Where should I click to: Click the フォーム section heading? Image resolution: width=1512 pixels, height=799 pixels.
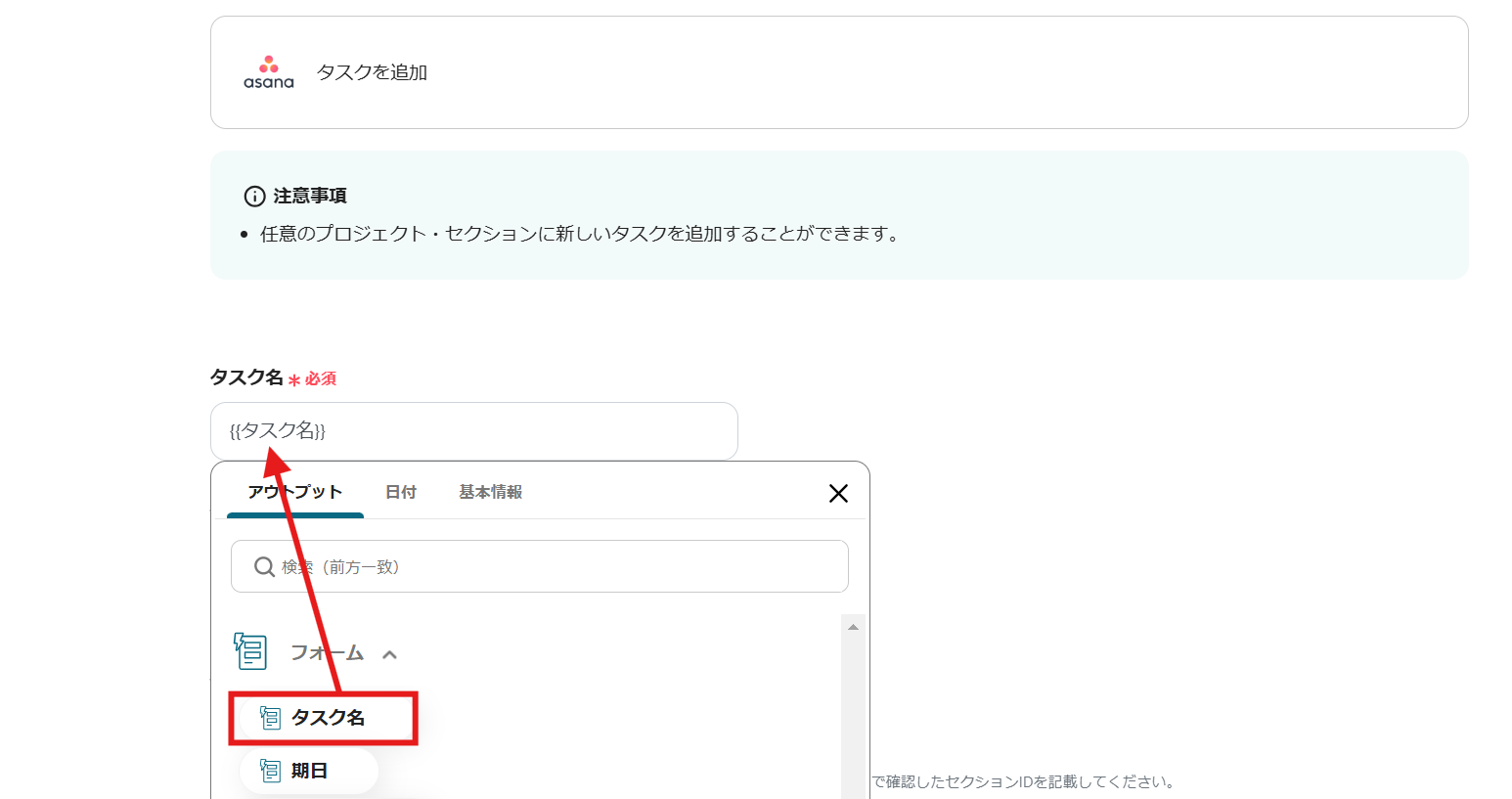click(x=327, y=652)
